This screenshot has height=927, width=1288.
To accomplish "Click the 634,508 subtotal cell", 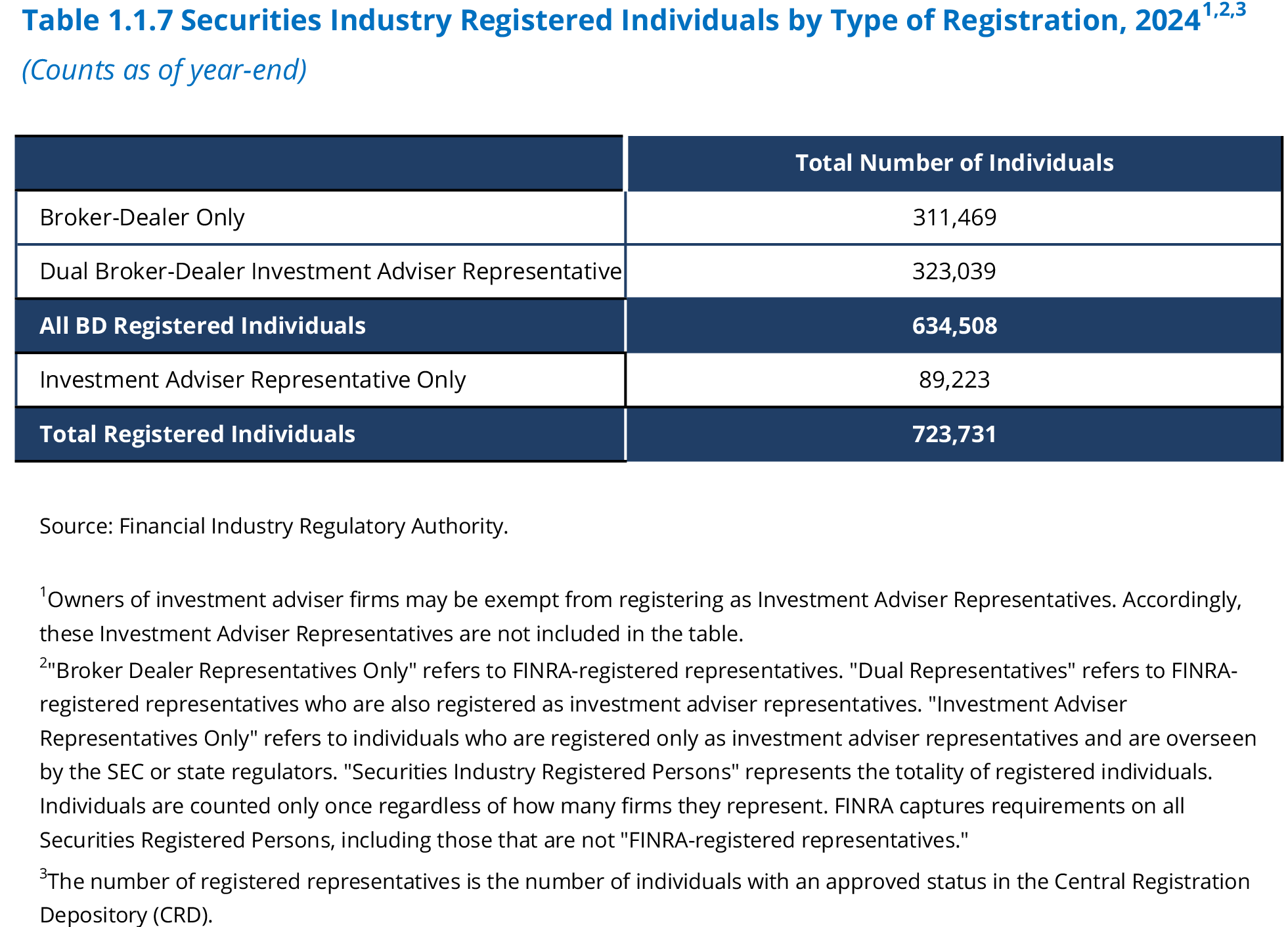I will click(x=954, y=326).
